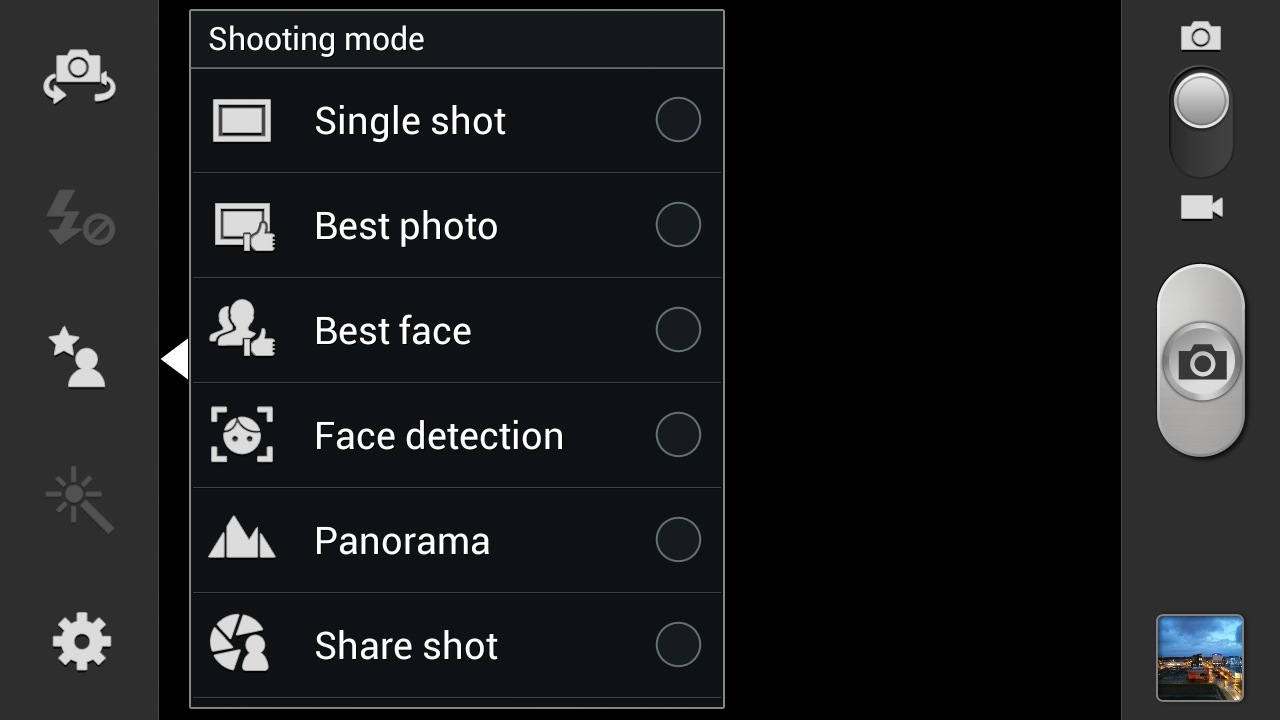This screenshot has width=1280, height=720.
Task: Choose Face detection radio button
Action: (678, 435)
